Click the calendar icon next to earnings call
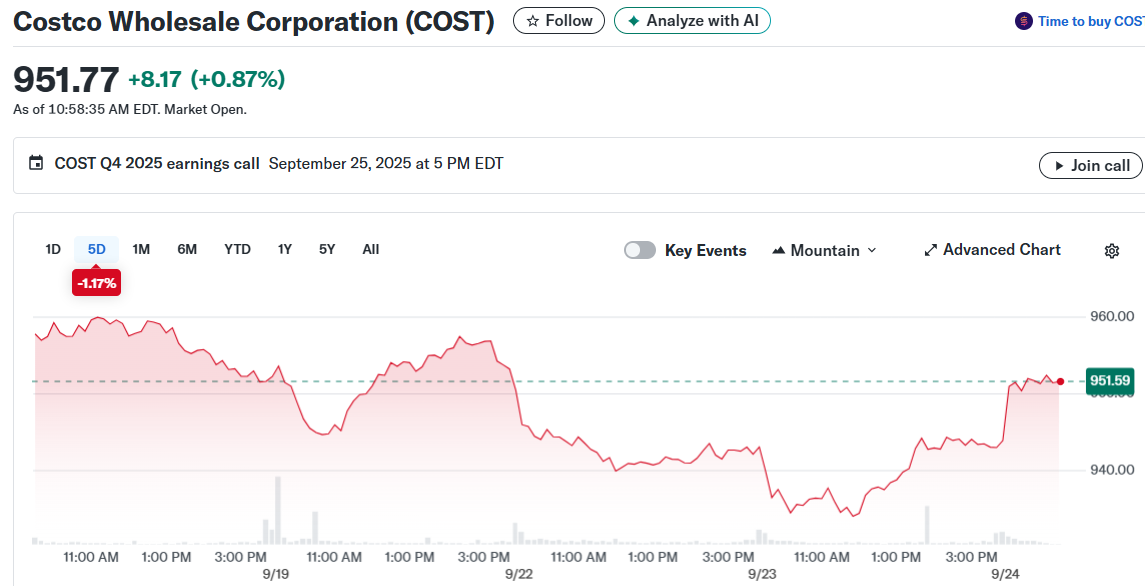 36,163
